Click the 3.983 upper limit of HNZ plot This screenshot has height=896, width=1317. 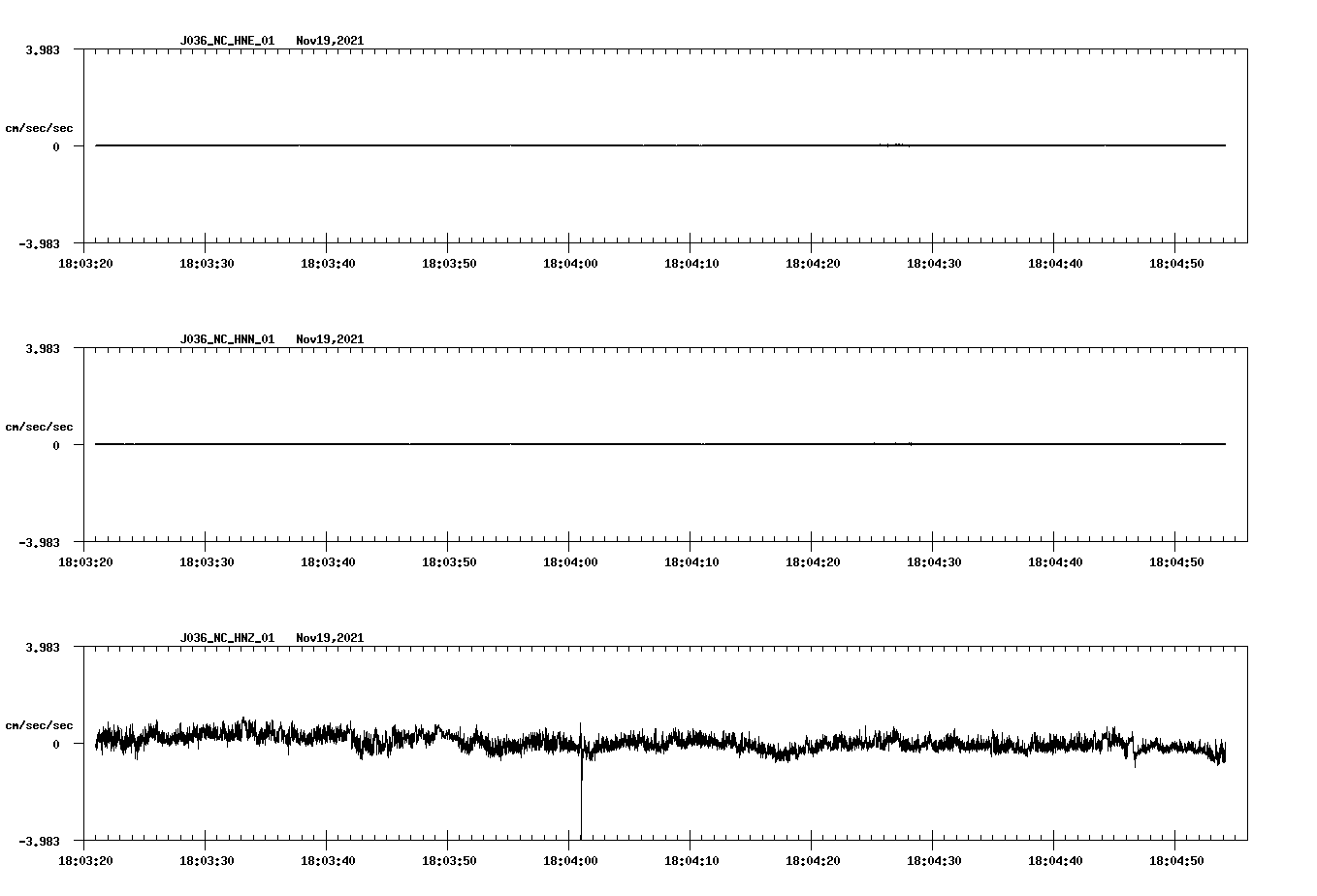42,647
